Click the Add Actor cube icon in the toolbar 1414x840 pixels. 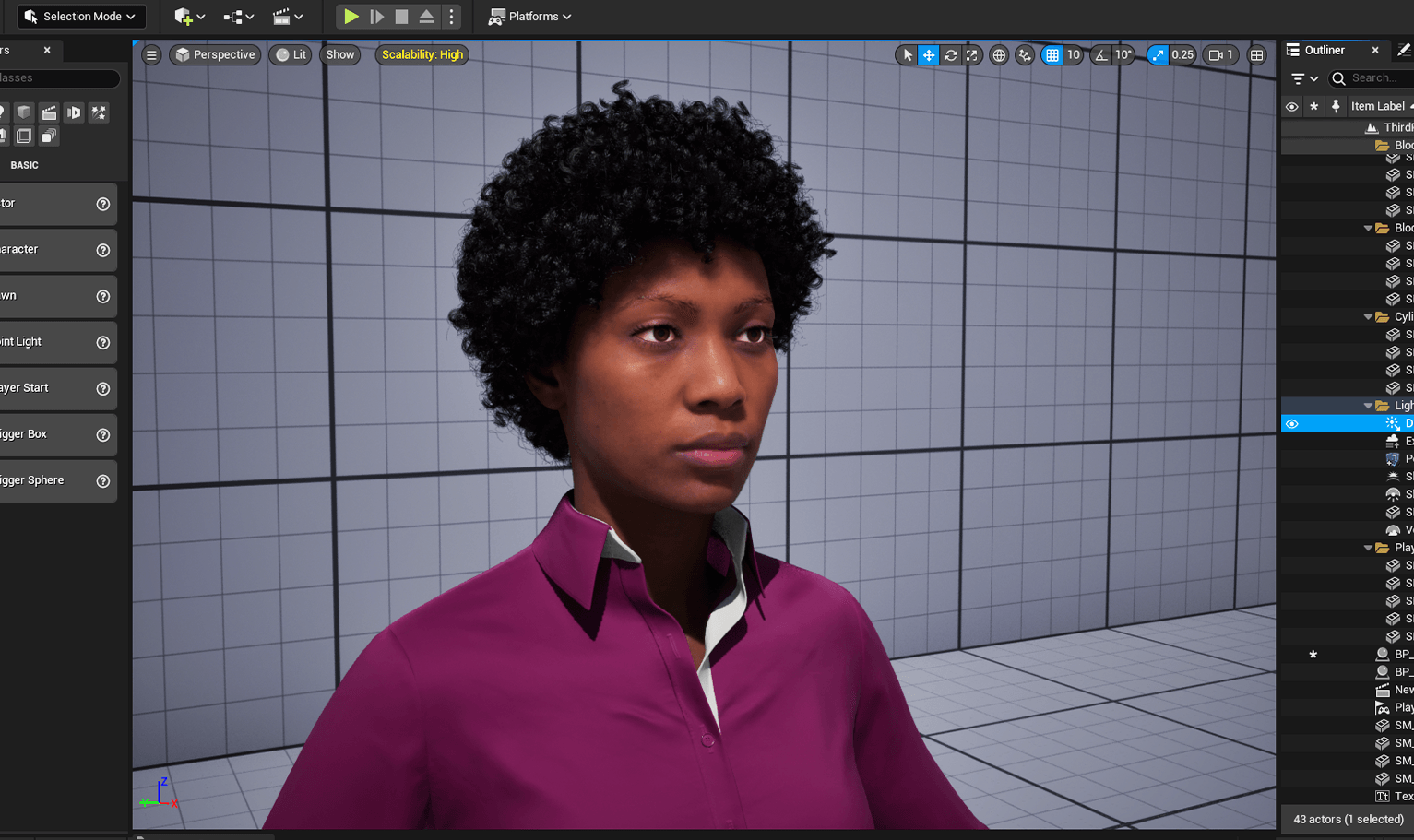184,16
